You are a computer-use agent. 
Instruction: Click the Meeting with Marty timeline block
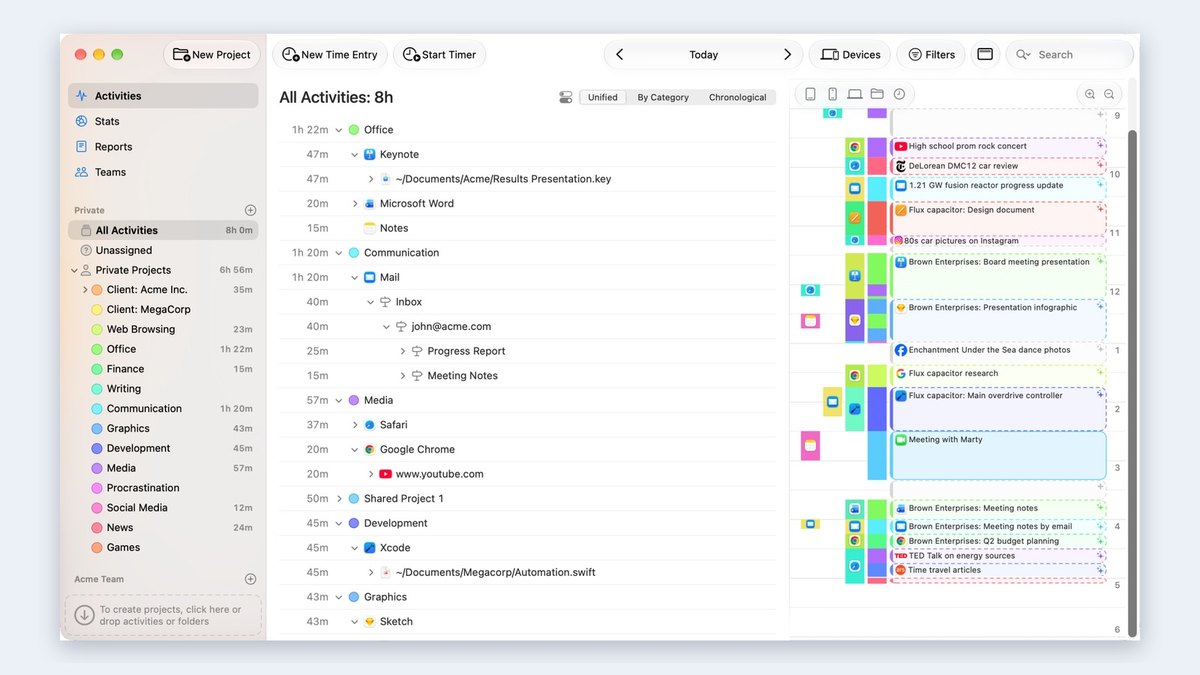(998, 455)
